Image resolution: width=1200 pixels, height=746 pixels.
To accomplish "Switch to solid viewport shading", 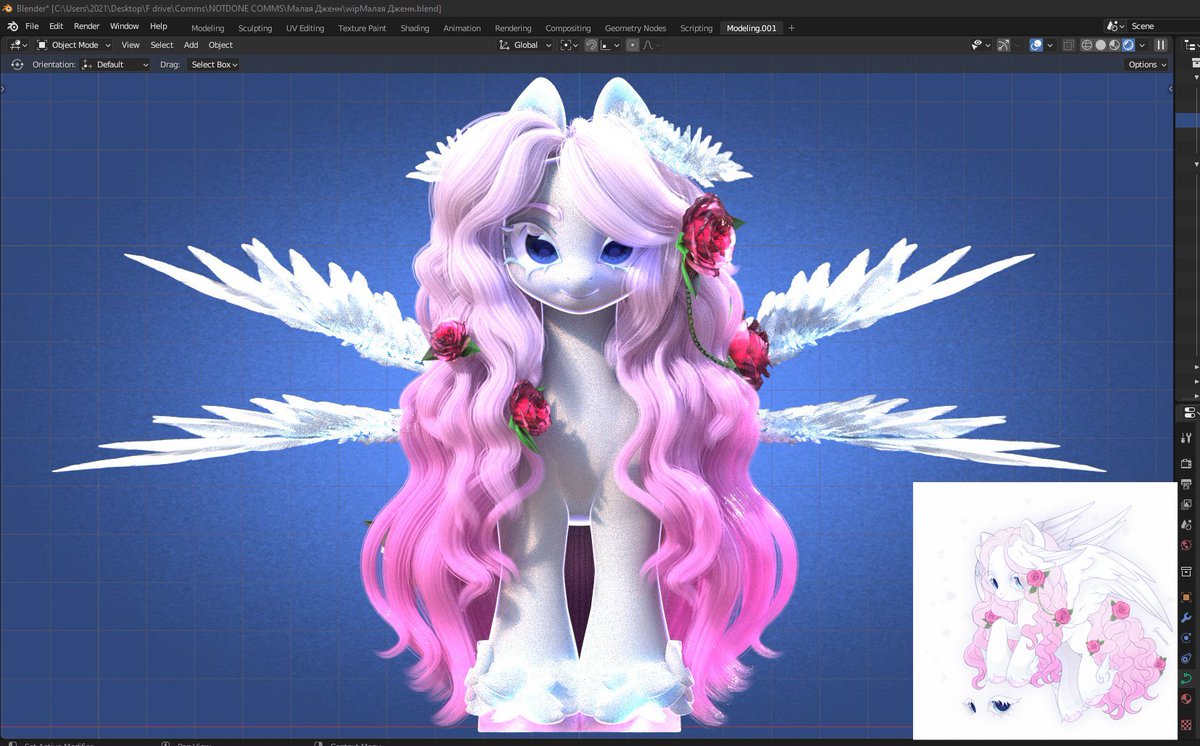I will [x=1101, y=45].
